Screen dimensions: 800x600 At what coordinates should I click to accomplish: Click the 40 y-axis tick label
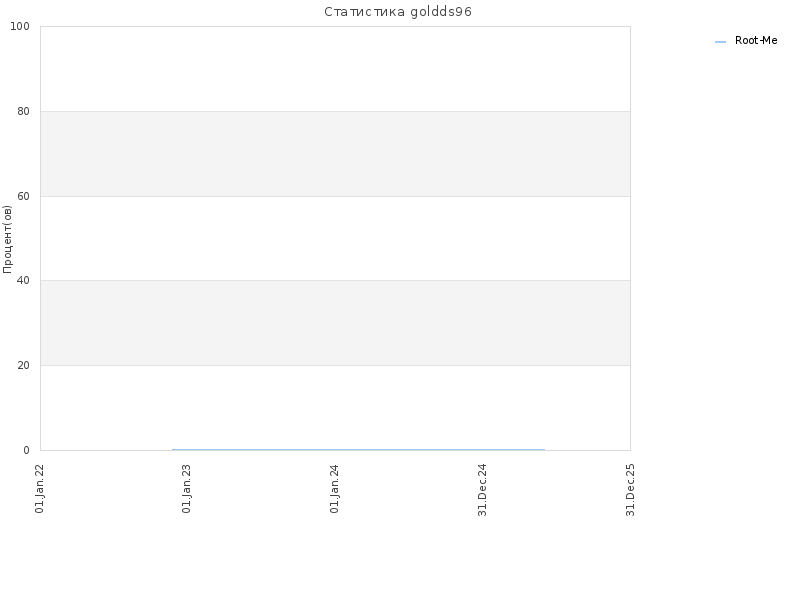[x=23, y=281]
